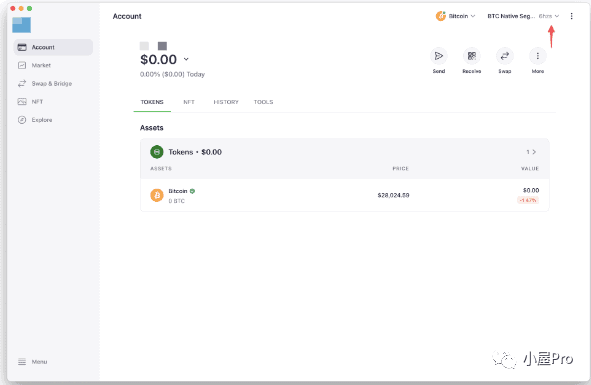Click the orange Bitcoin coin icon
591x385 pixels.
(x=157, y=195)
